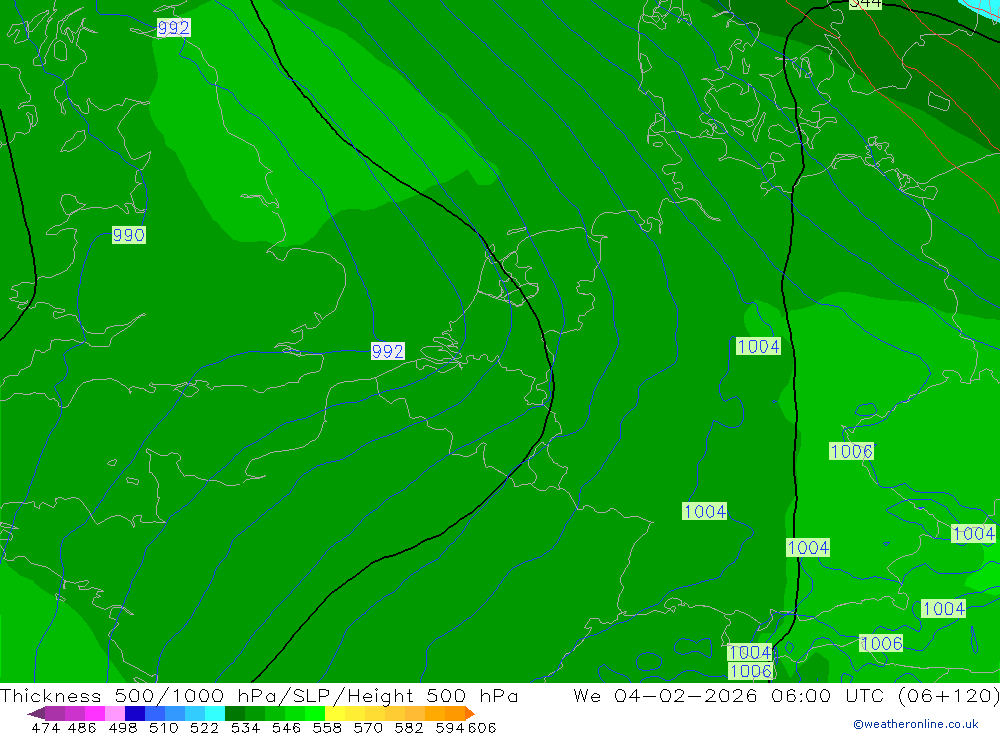The height and width of the screenshot is (733, 1000).
Task: Select the bright yellow legend swatch after green
Action: click(x=335, y=713)
